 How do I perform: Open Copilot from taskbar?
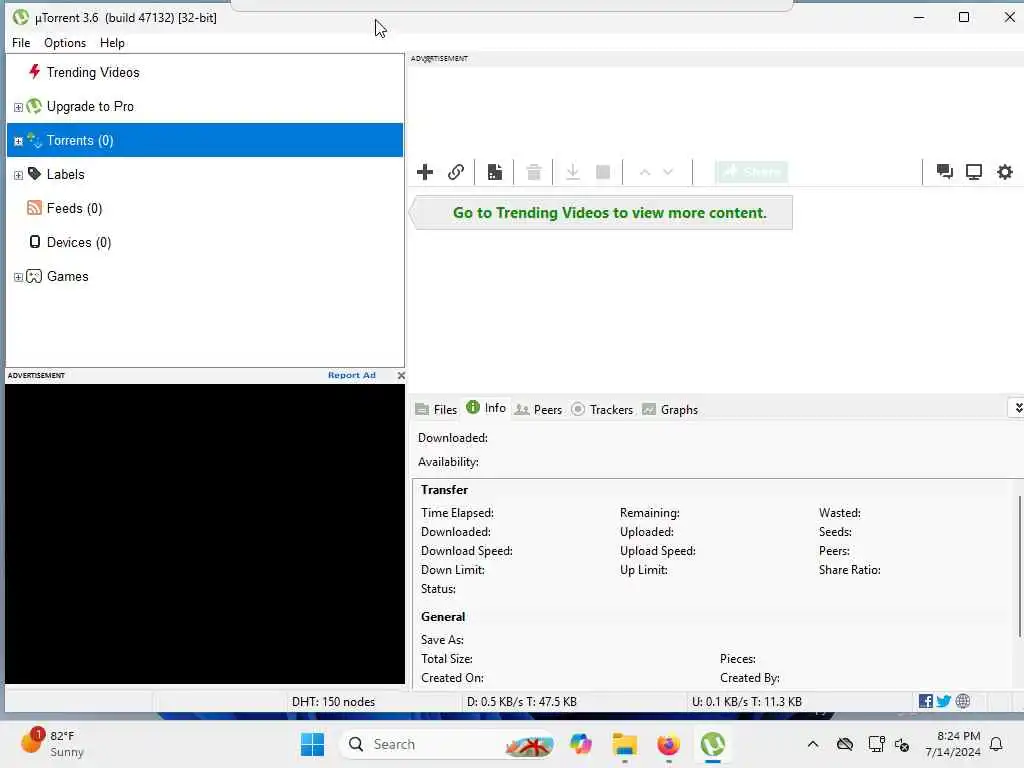580,744
